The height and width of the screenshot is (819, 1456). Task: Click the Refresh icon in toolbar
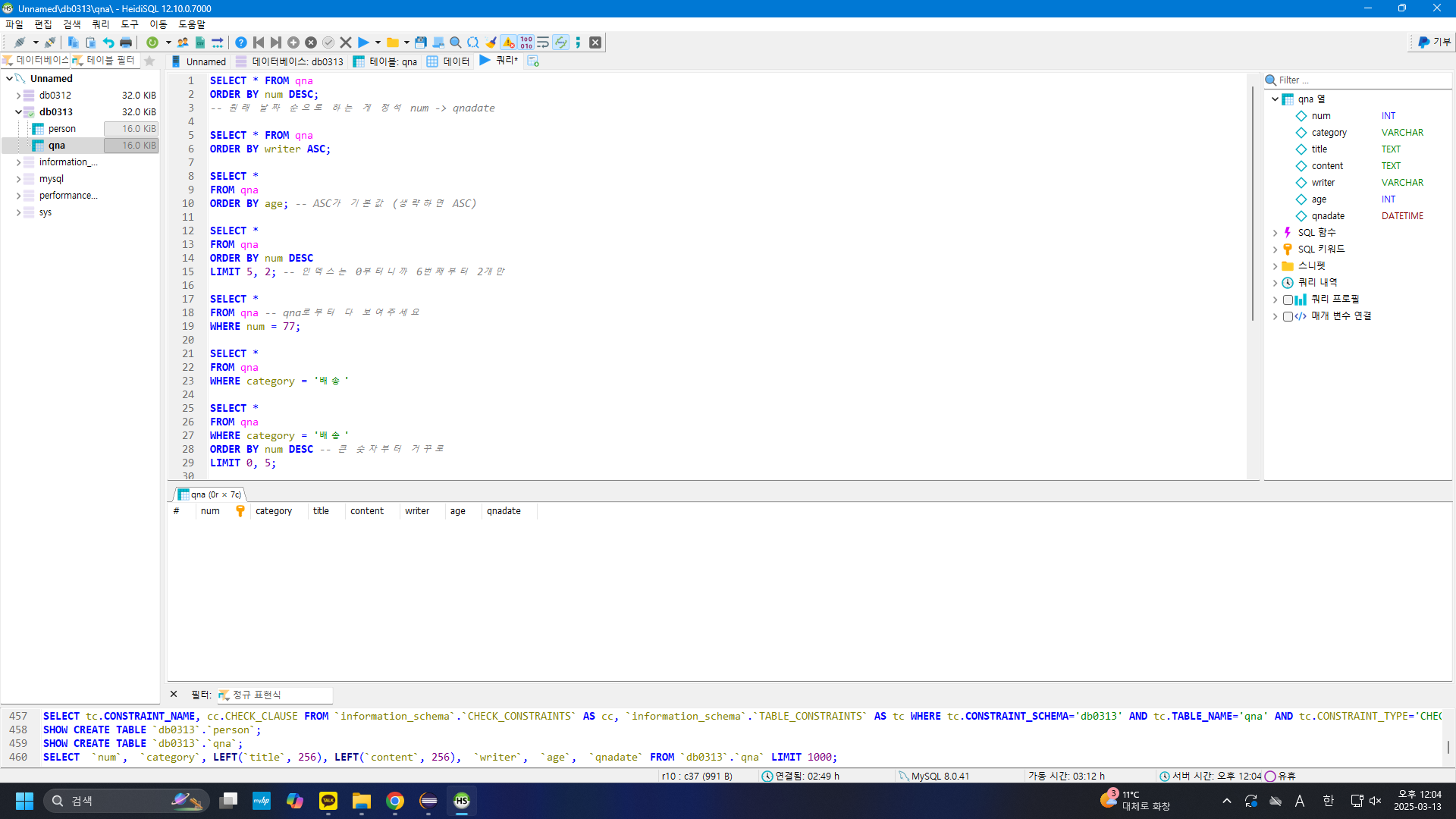tap(152, 42)
